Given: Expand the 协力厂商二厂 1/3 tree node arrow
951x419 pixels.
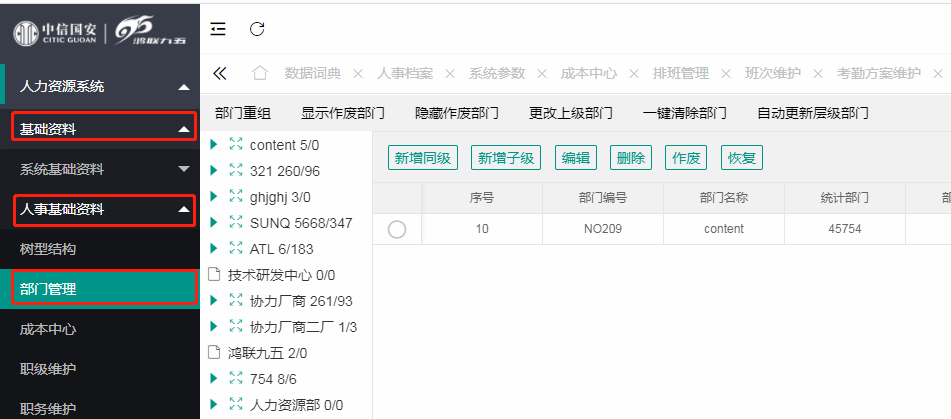Looking at the screenshot, I should click(x=213, y=327).
